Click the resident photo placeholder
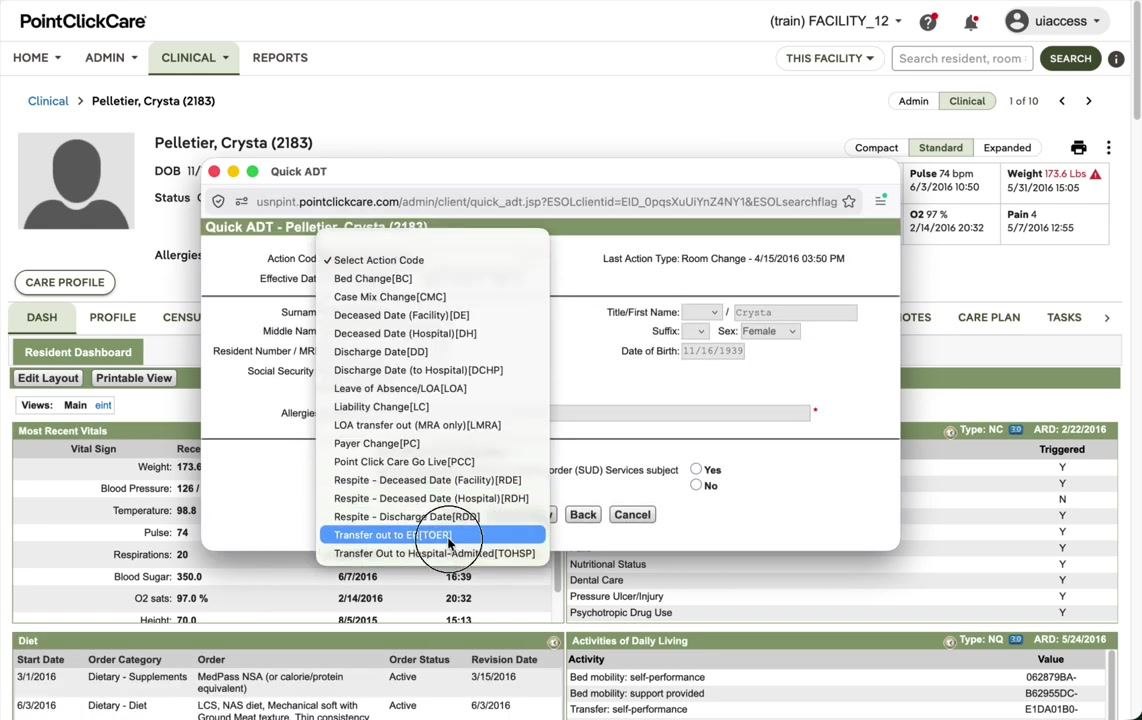The height and width of the screenshot is (720, 1142). (76, 181)
